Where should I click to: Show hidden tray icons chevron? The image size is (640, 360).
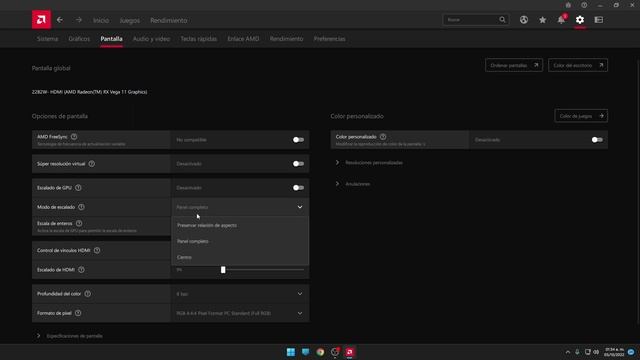(x=568, y=352)
